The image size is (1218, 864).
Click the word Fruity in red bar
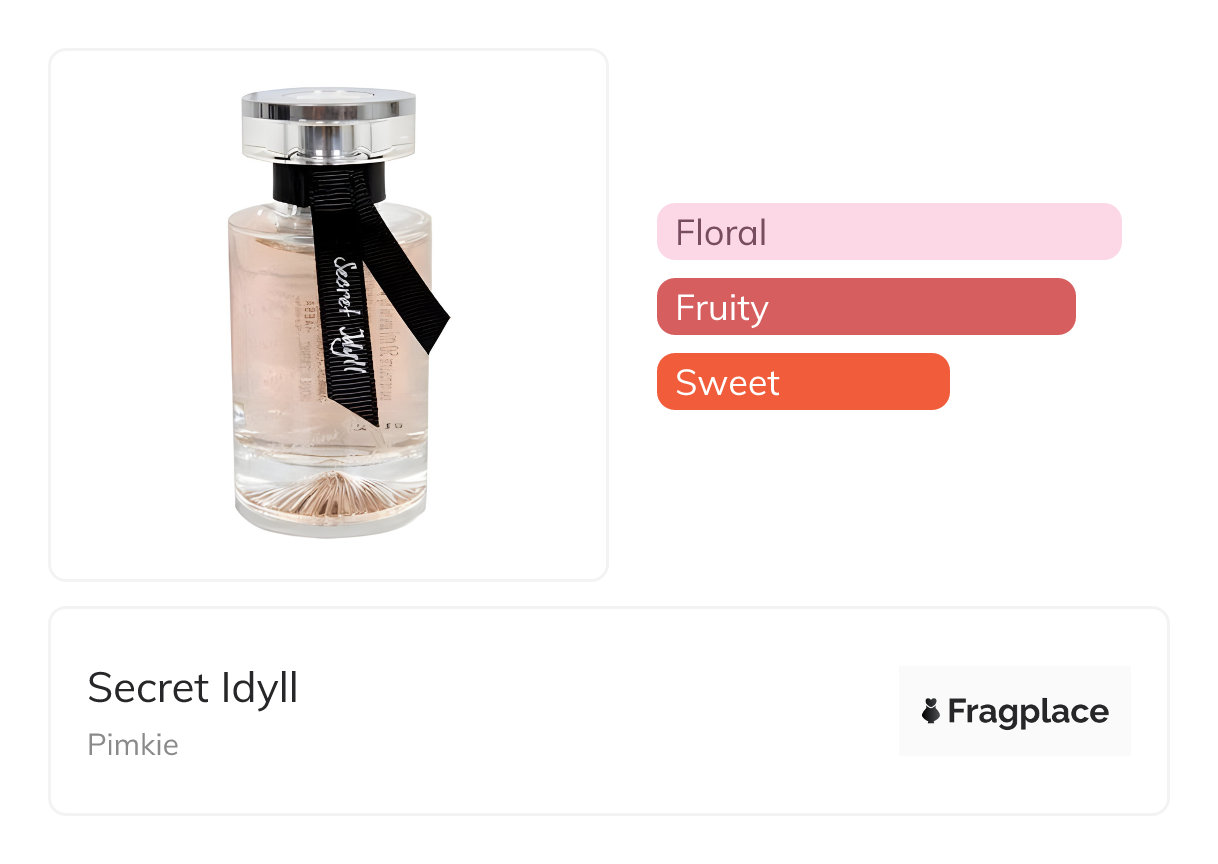pos(722,306)
